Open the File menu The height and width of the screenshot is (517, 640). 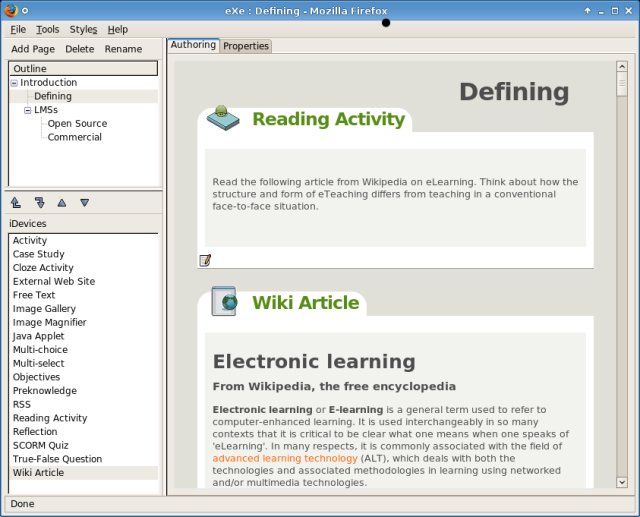point(18,29)
